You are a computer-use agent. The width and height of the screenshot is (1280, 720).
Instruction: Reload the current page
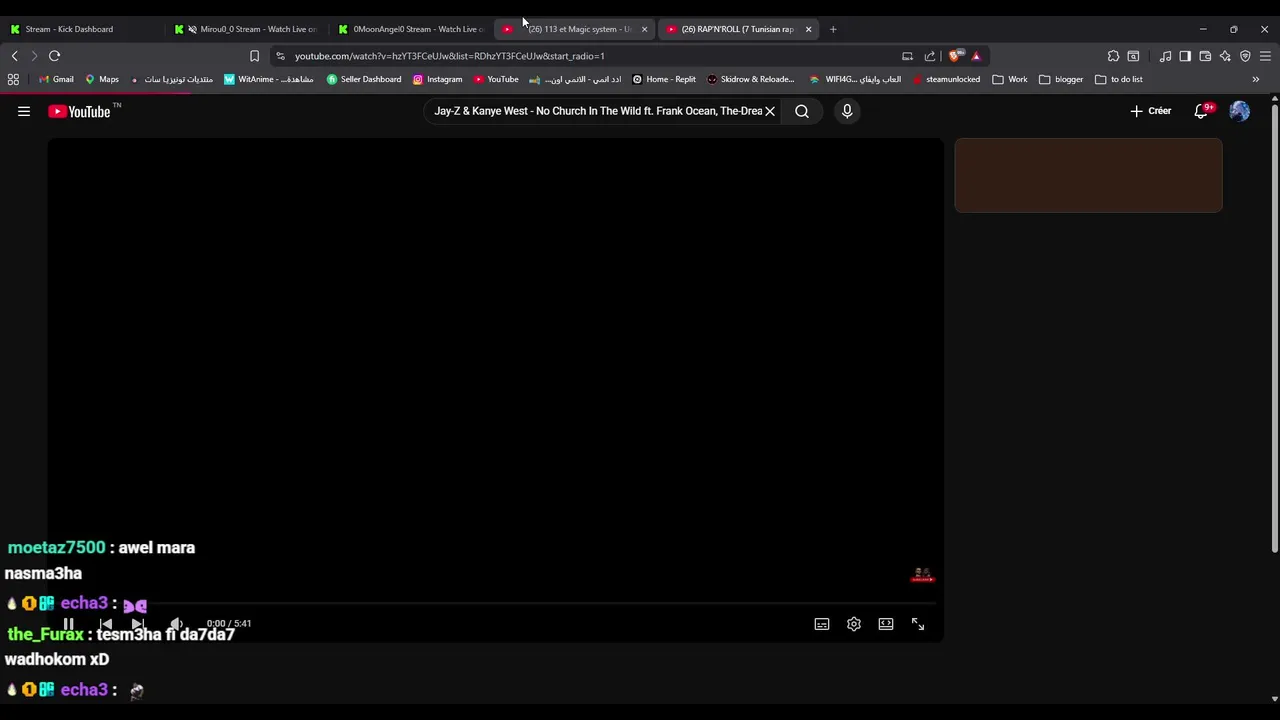[54, 56]
